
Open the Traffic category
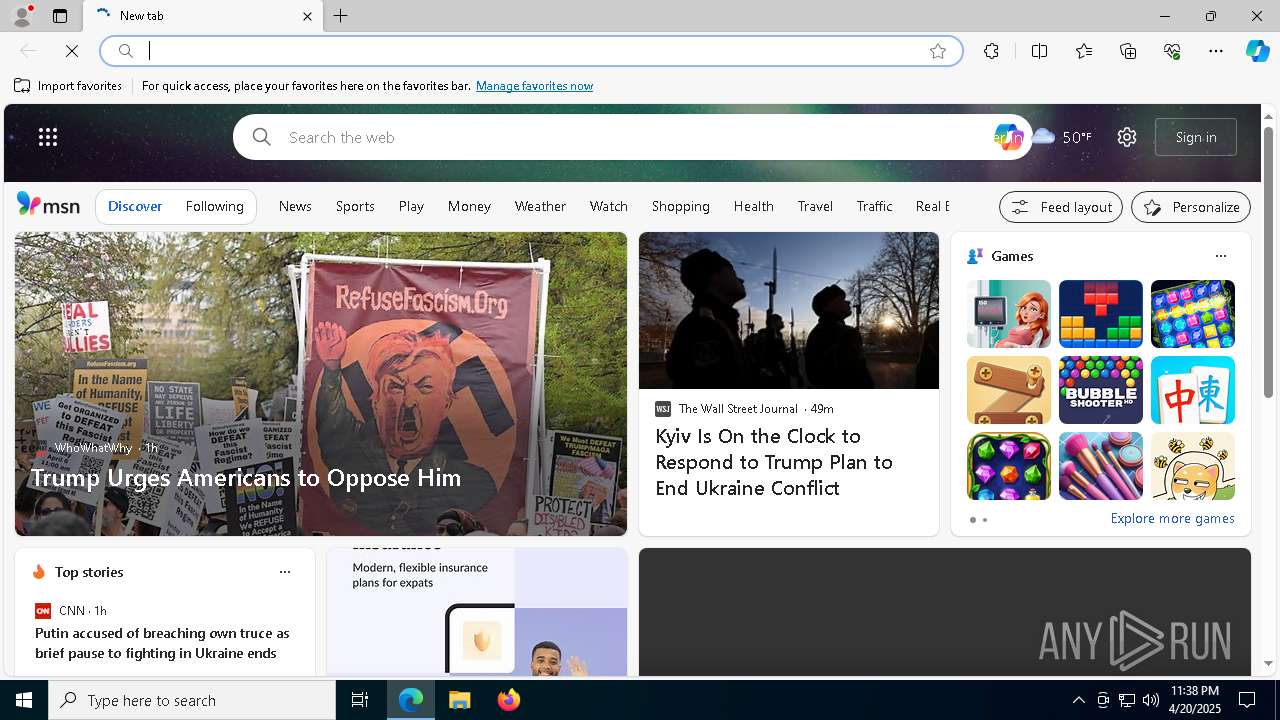point(874,206)
